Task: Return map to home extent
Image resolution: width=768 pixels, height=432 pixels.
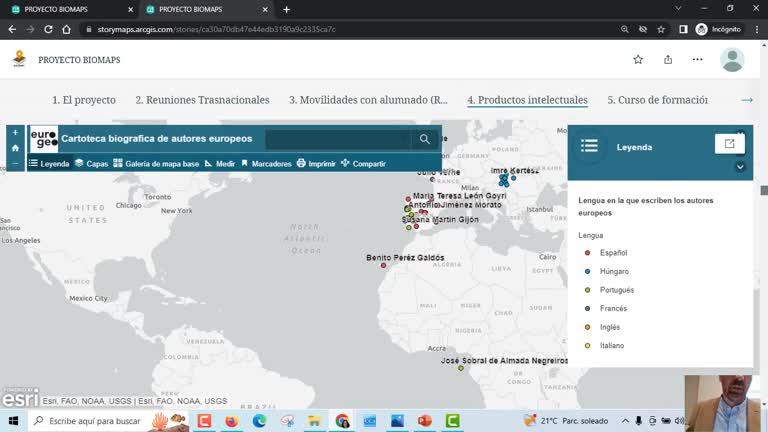Action: tap(15, 148)
